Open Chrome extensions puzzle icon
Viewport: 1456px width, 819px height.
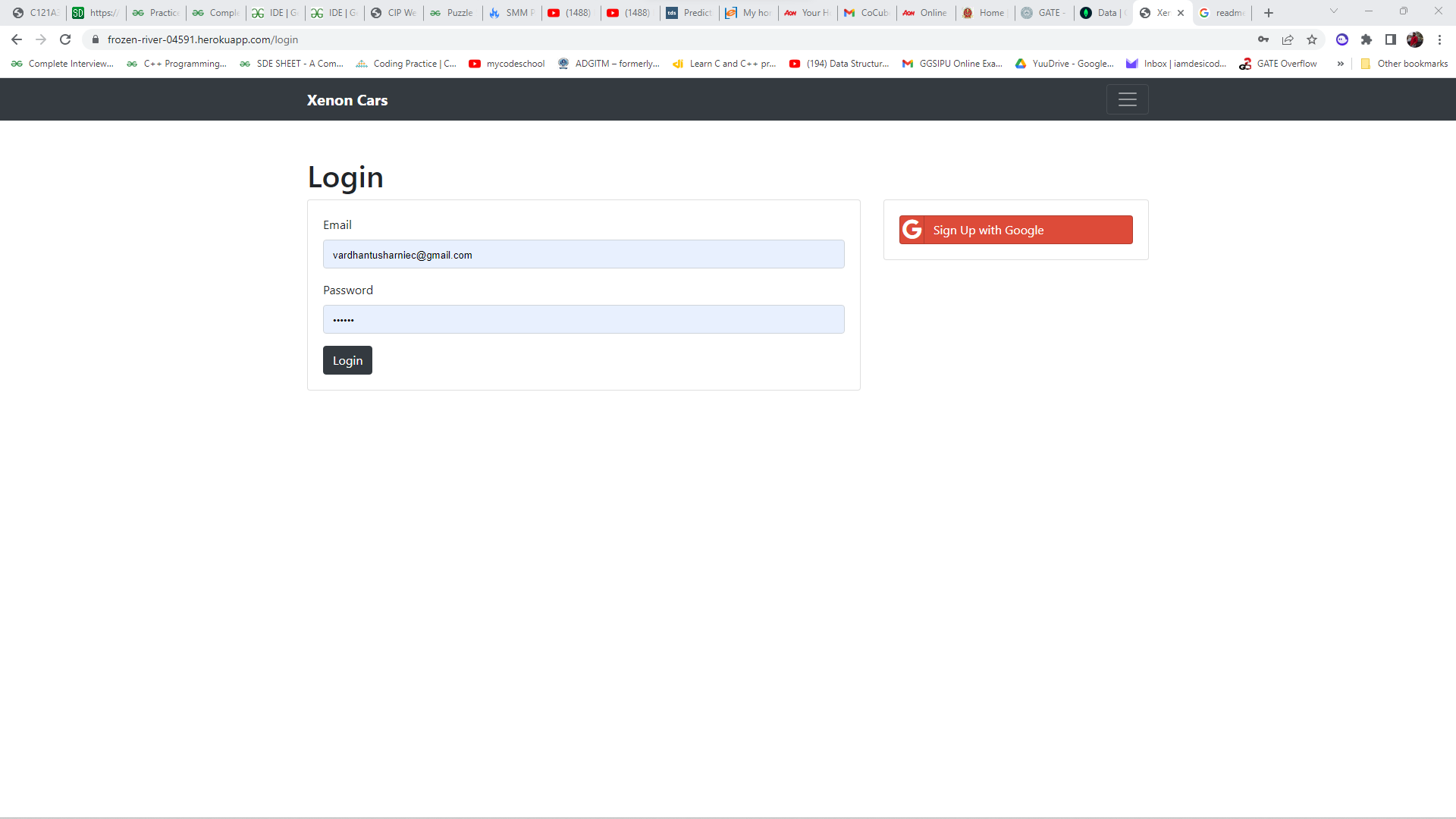pos(1367,39)
